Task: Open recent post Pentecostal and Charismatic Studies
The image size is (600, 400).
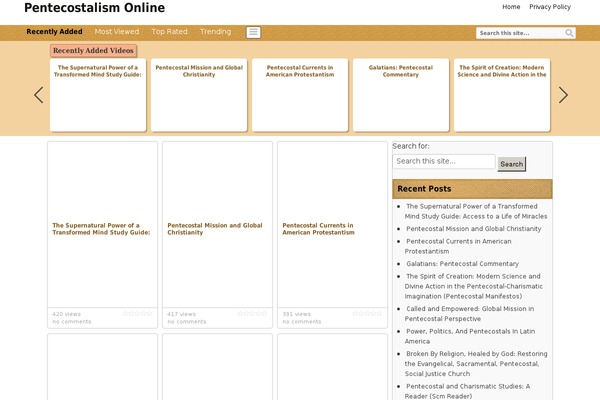Action: tap(468, 391)
